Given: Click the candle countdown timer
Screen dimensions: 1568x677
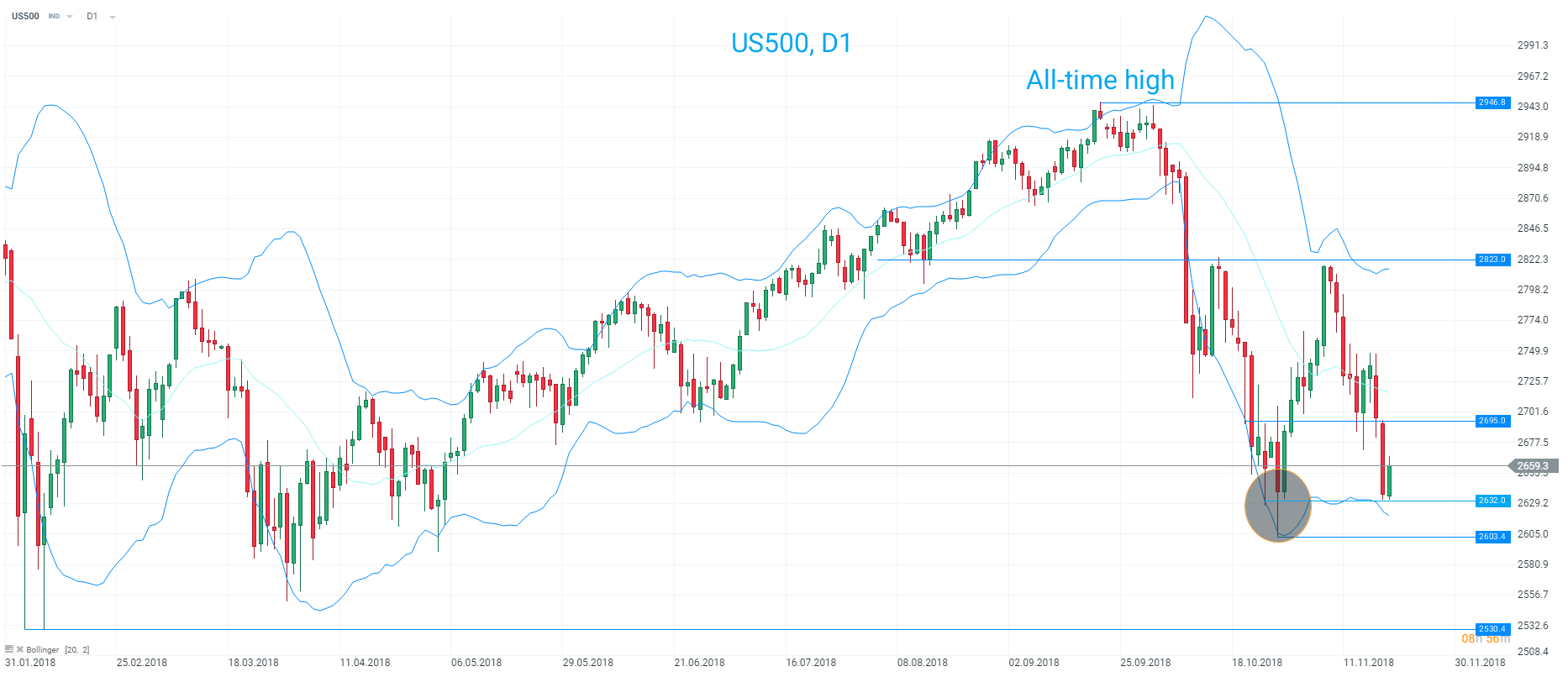Looking at the screenshot, I should coord(1486,639).
